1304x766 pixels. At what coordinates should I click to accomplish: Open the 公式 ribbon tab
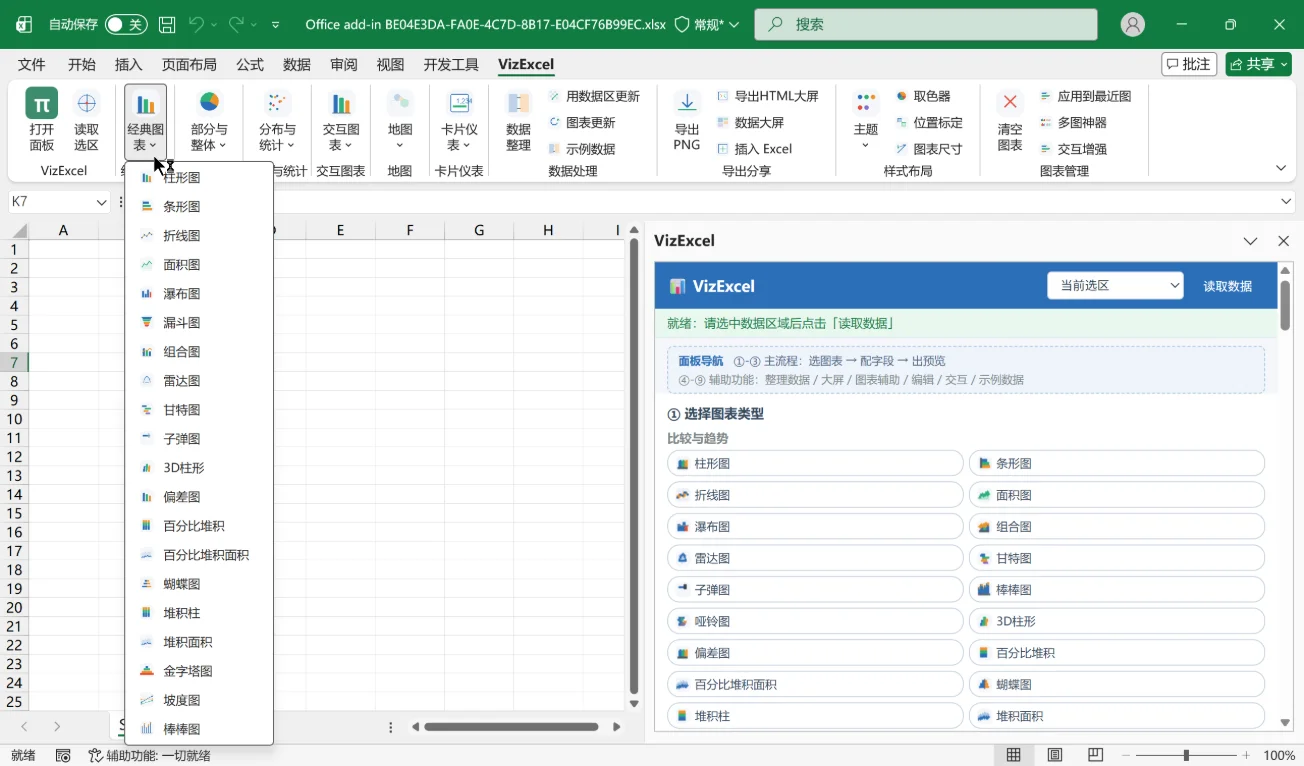[x=250, y=64]
